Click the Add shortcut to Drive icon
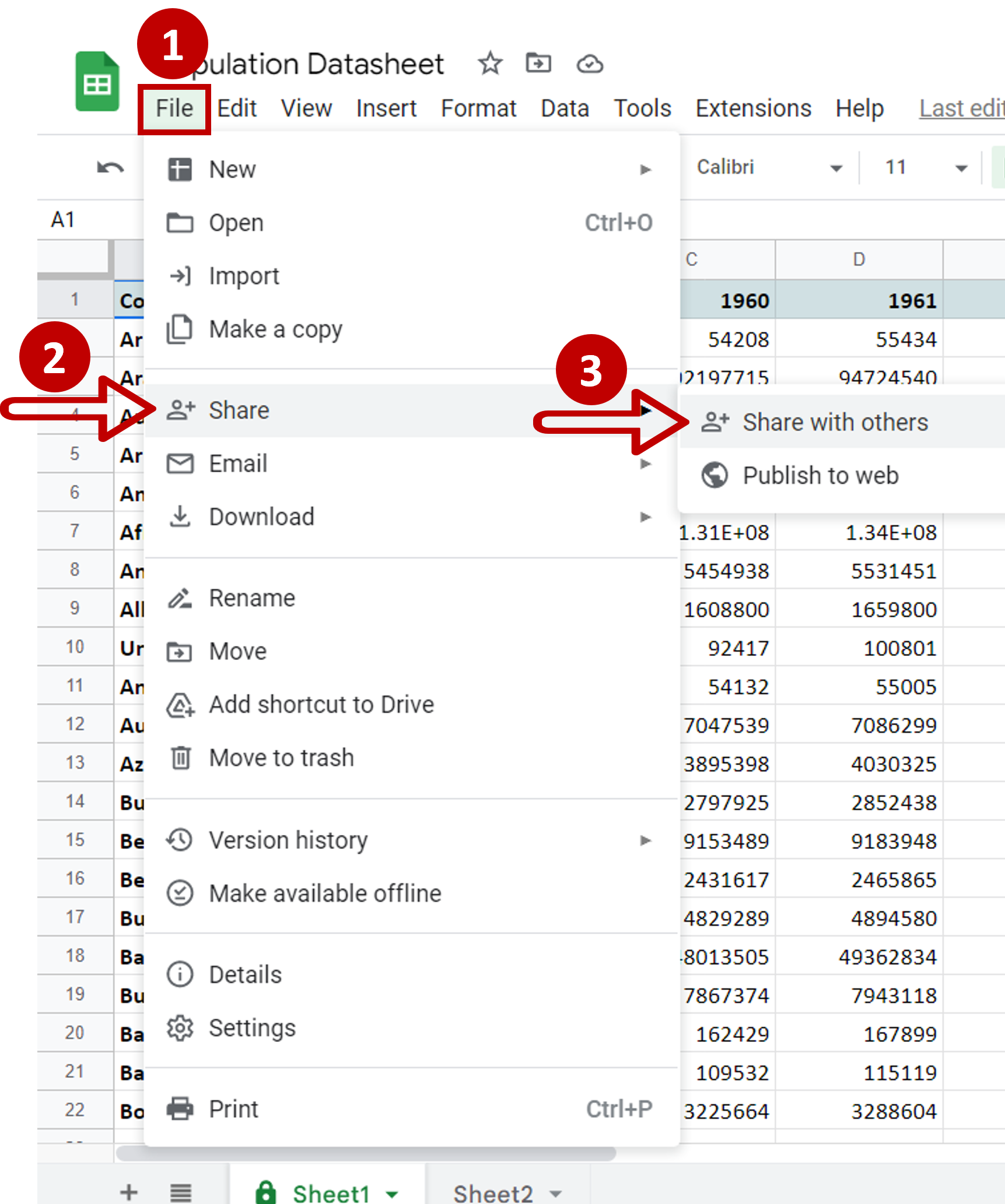Image resolution: width=1005 pixels, height=1204 pixels. coord(180,705)
